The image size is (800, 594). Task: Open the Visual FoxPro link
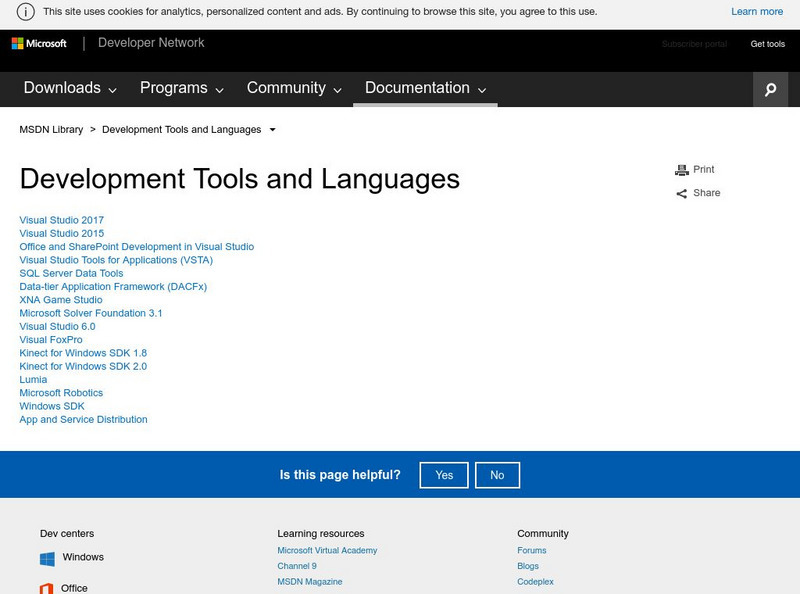51,339
